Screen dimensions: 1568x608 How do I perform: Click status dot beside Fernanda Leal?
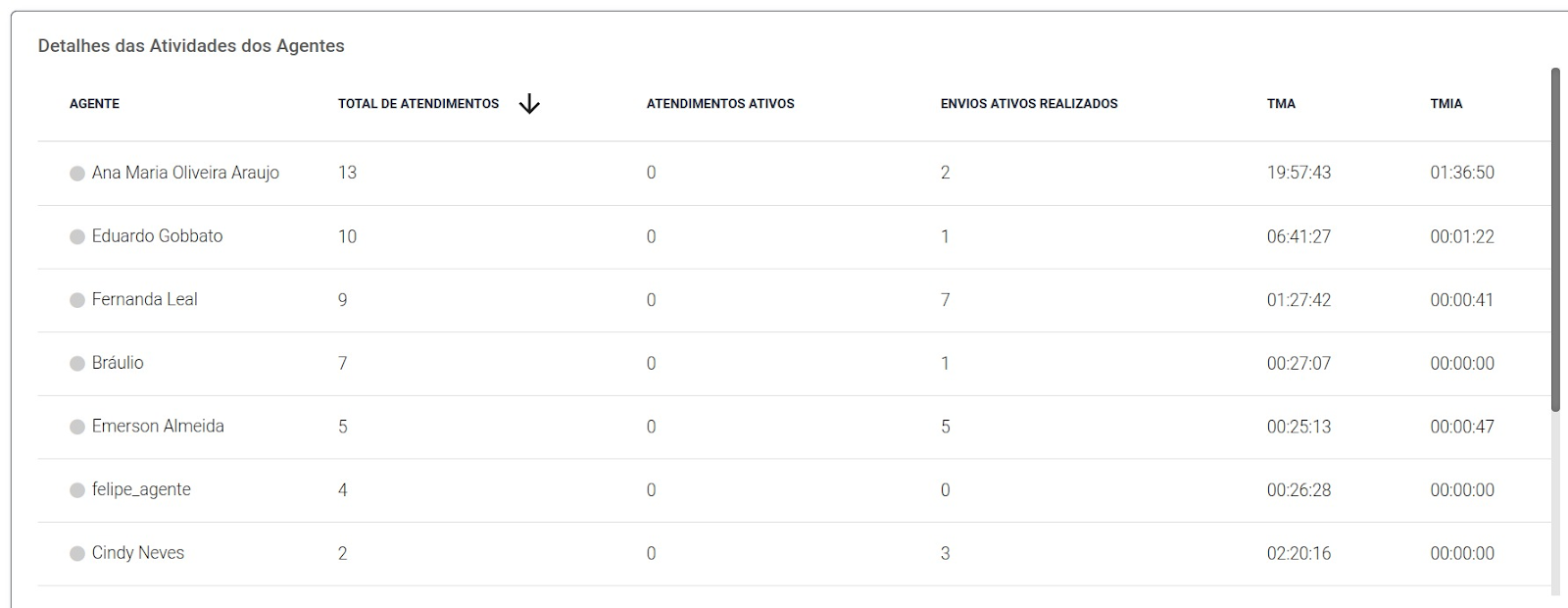pyautogui.click(x=77, y=301)
